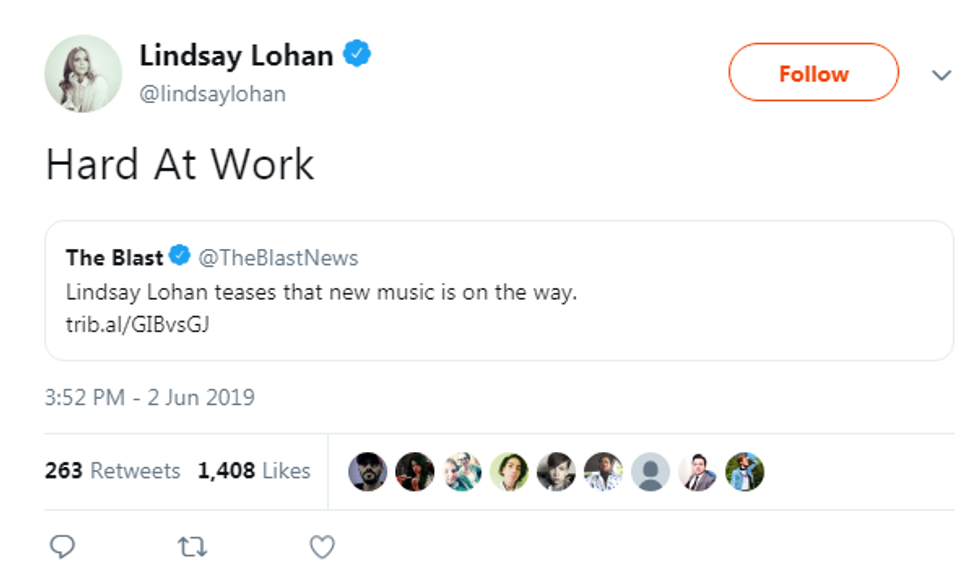View the 263 Retweets list
Viewport: 980px width, 577px height.
click(x=112, y=471)
